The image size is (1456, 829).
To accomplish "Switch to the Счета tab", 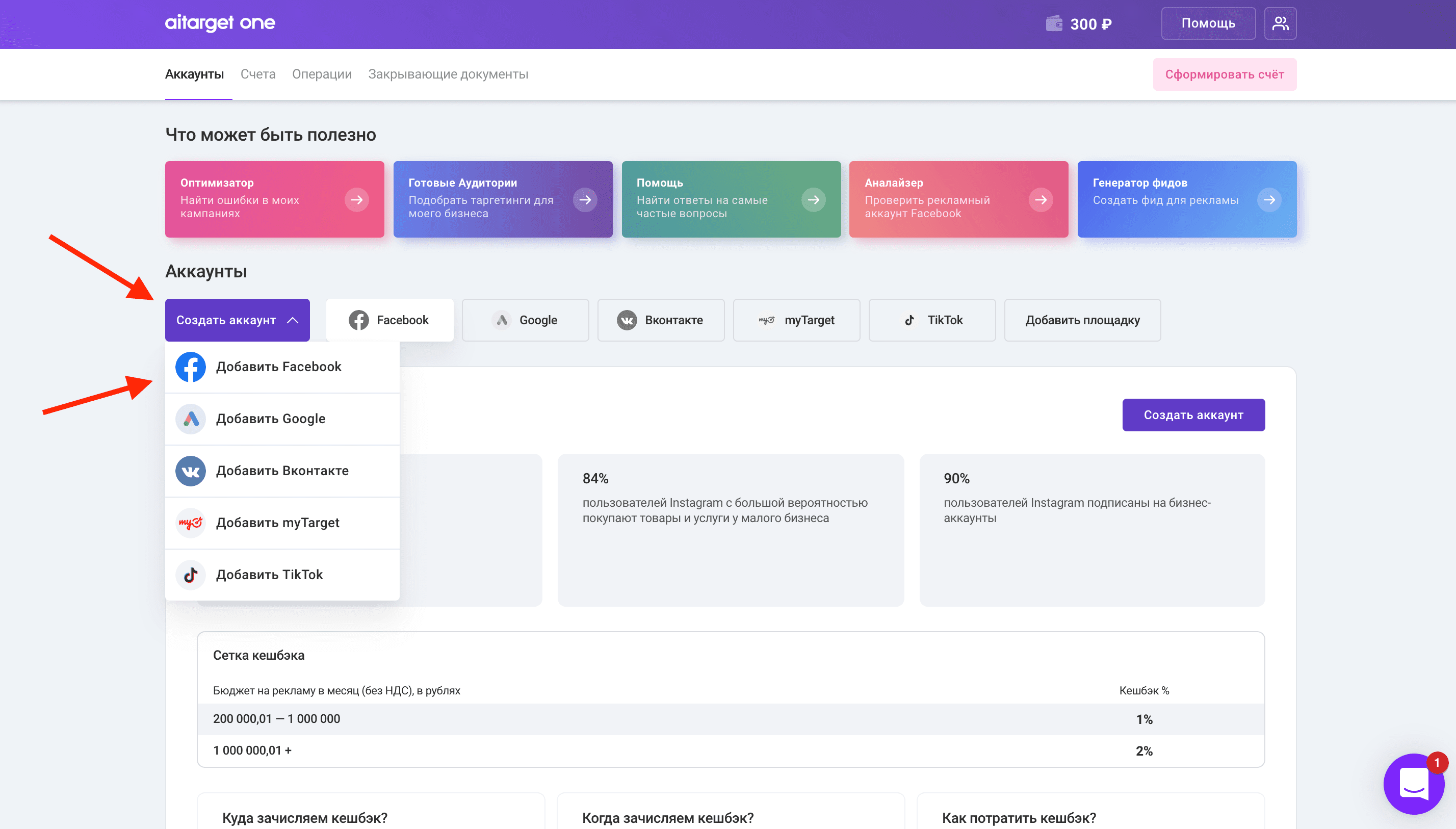I will (x=258, y=74).
